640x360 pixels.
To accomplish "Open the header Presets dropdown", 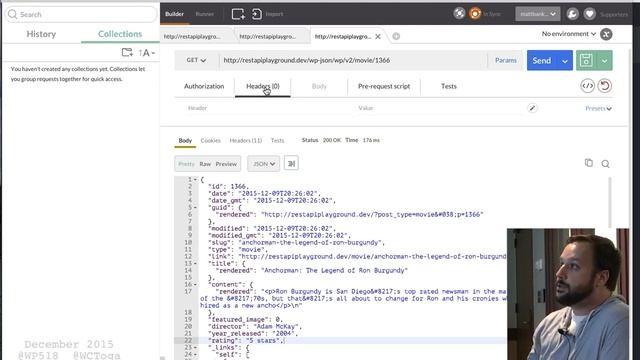I will coord(598,109).
